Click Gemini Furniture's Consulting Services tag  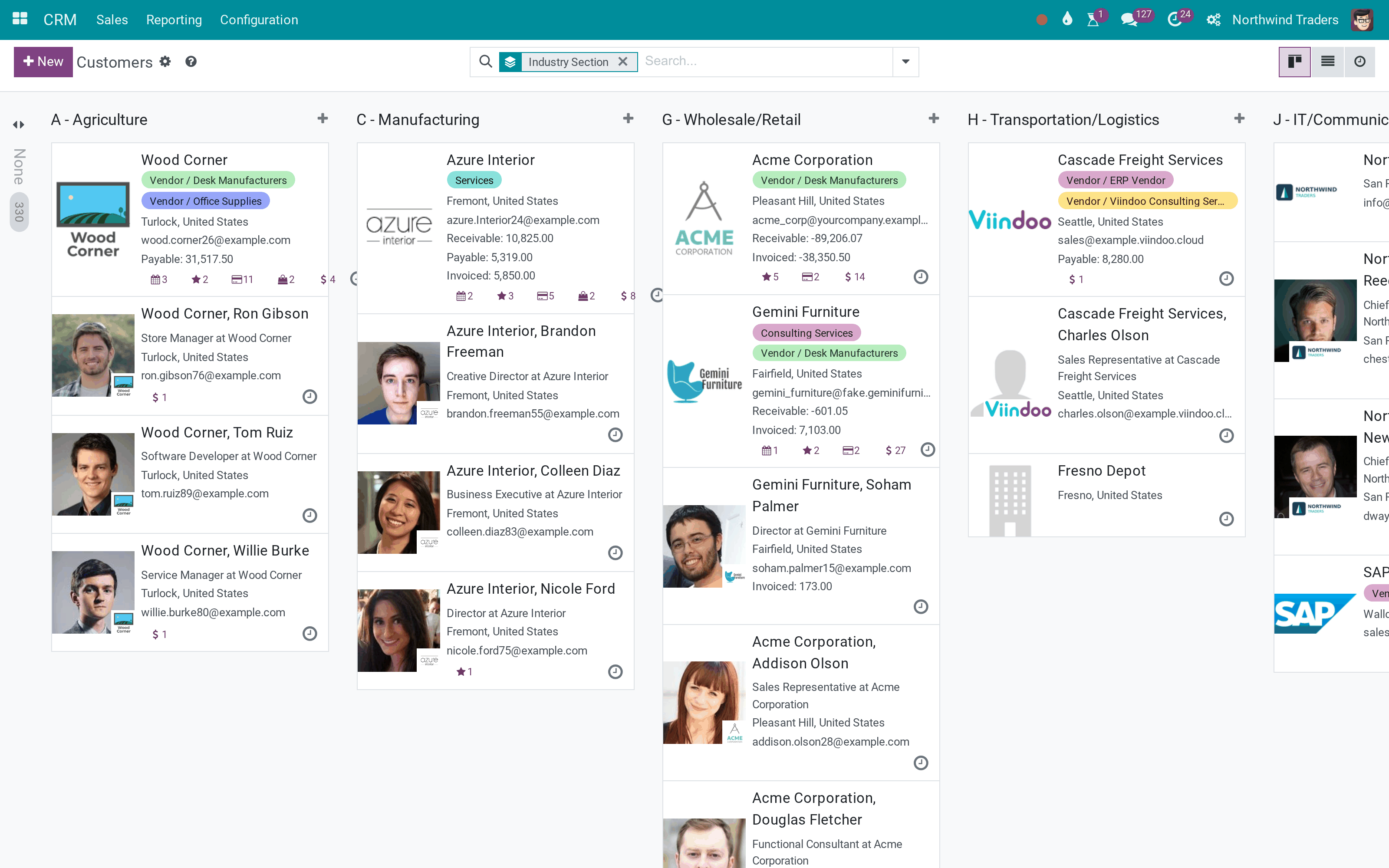[806, 333]
